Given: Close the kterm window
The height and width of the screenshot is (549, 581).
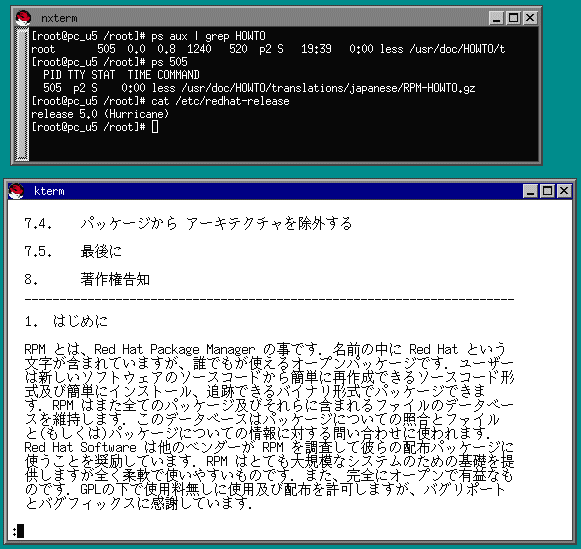Looking at the screenshot, I should (x=564, y=191).
